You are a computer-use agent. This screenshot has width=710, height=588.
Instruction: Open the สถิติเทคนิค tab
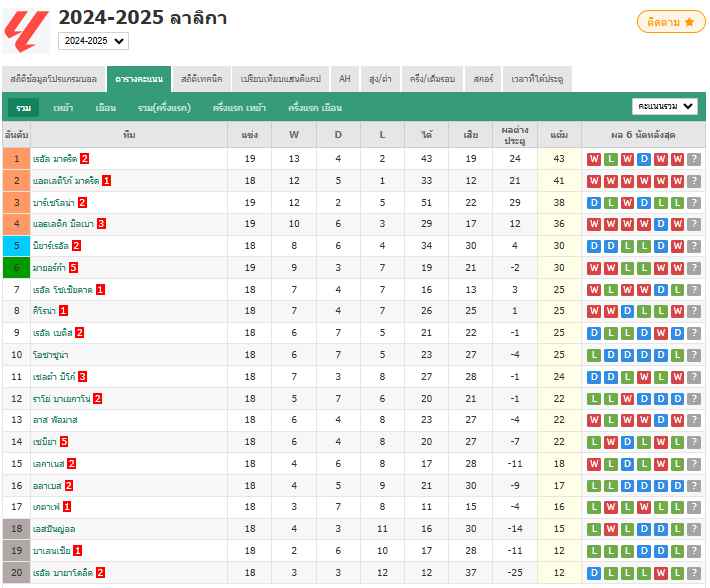coord(201,79)
